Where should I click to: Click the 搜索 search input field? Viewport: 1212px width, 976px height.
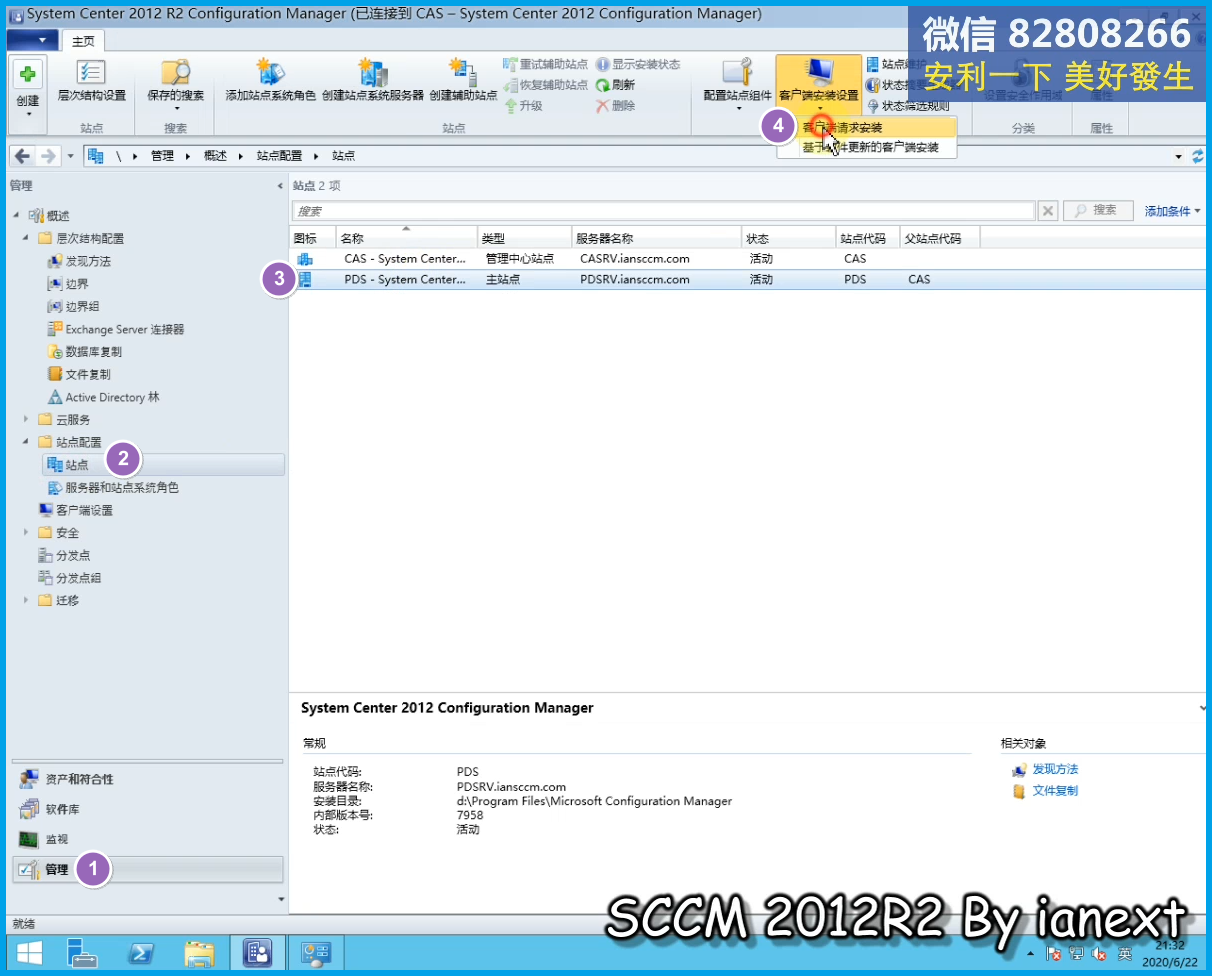coord(663,211)
